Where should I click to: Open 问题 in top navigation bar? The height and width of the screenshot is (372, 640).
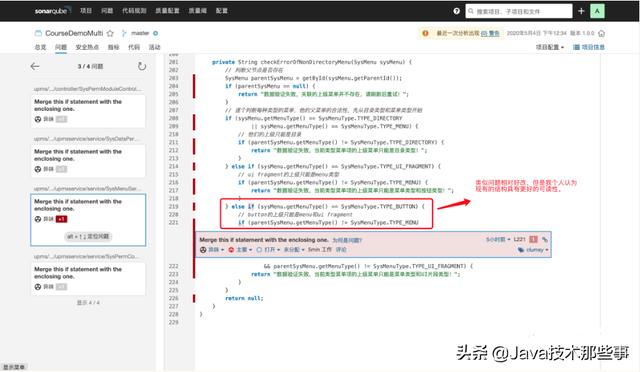pyautogui.click(x=107, y=11)
